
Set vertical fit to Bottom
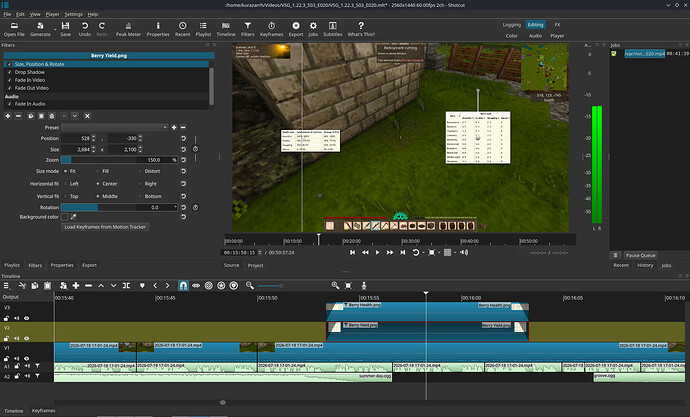click(x=140, y=196)
